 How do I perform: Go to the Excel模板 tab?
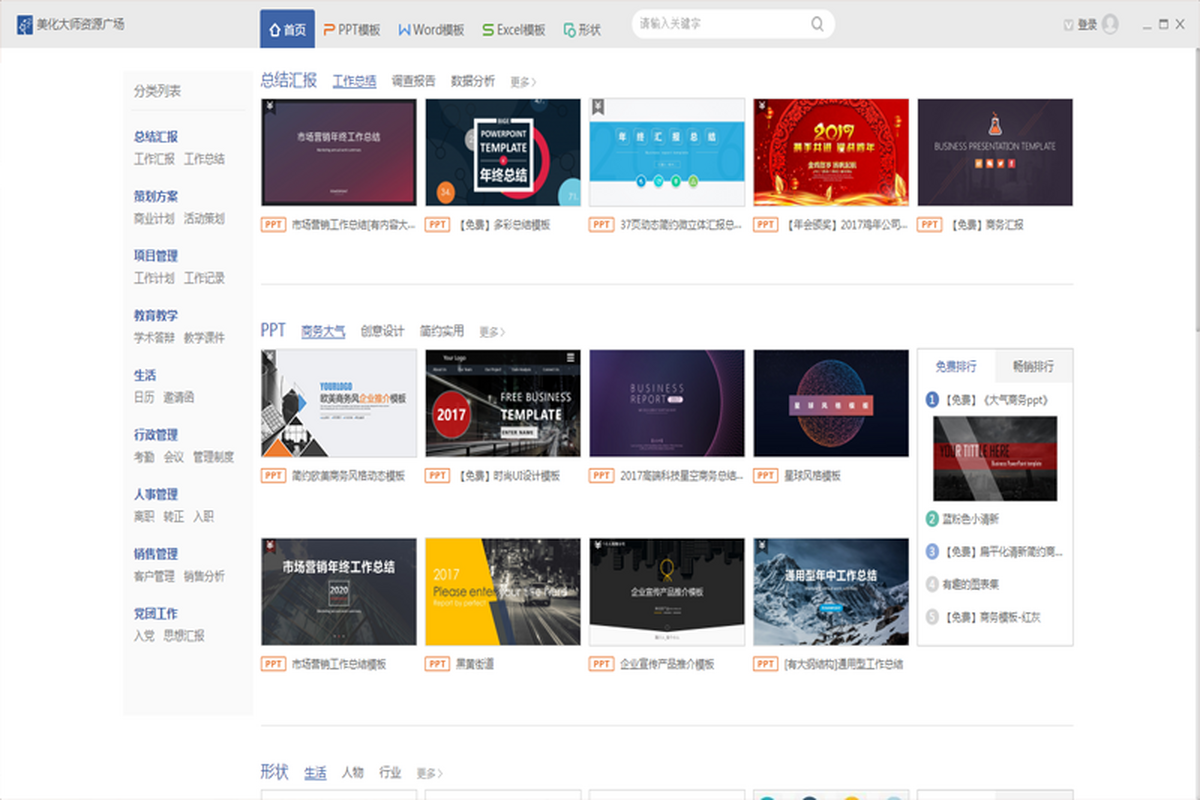pos(513,30)
